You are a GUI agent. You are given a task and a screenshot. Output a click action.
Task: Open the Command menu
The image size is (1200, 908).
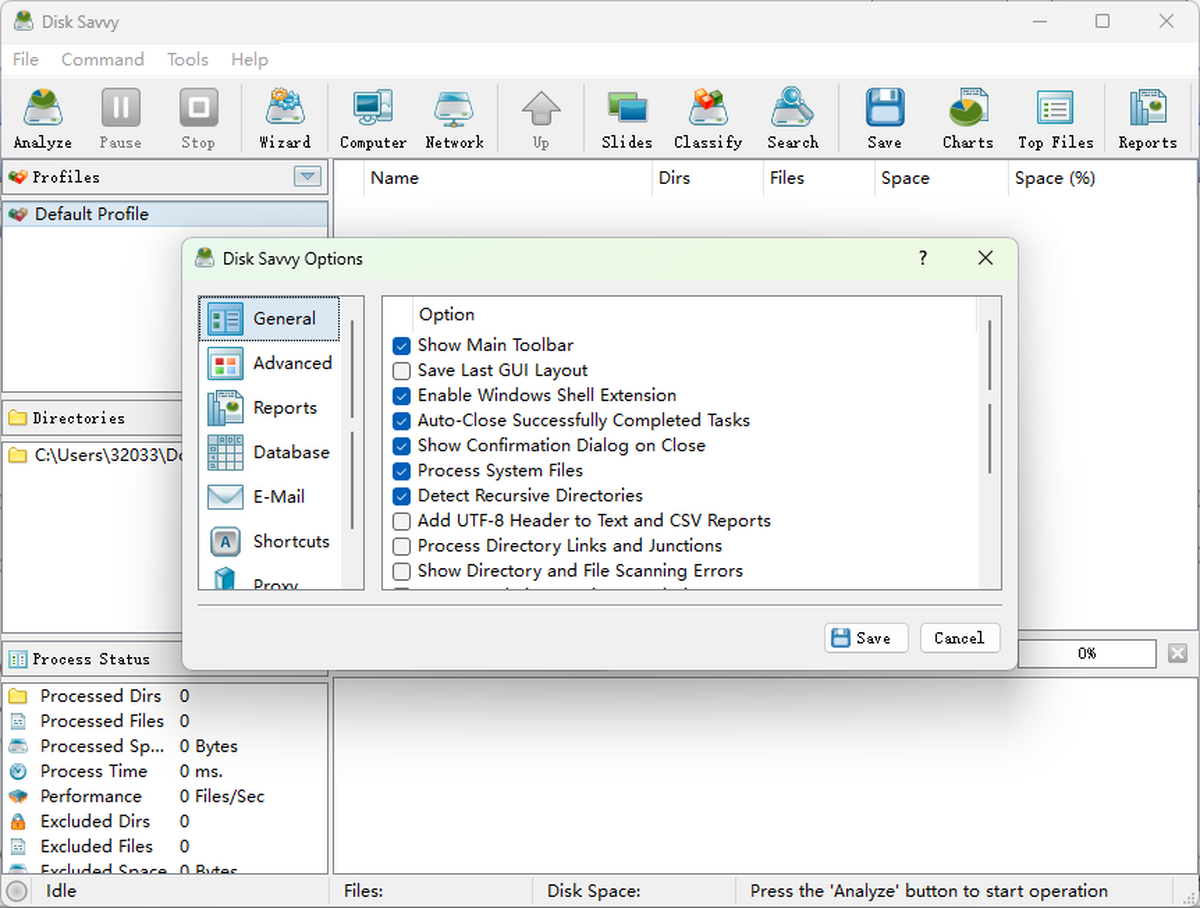point(102,60)
